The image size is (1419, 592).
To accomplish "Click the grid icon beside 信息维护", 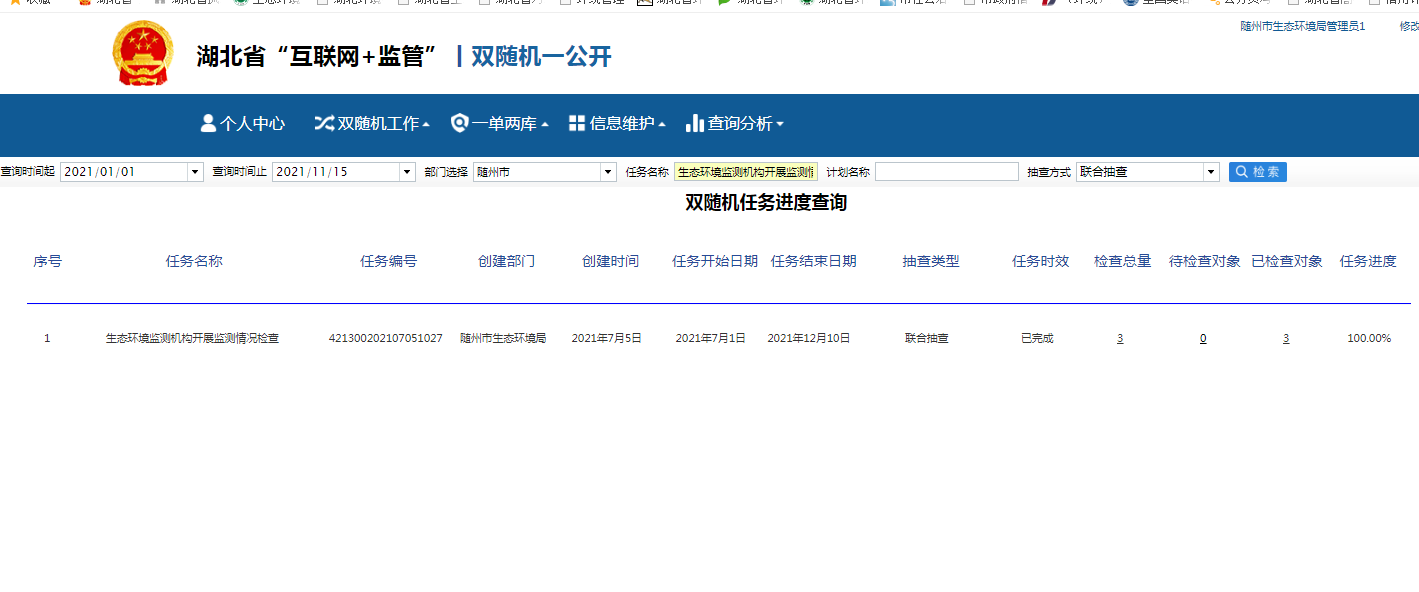I will (x=577, y=123).
